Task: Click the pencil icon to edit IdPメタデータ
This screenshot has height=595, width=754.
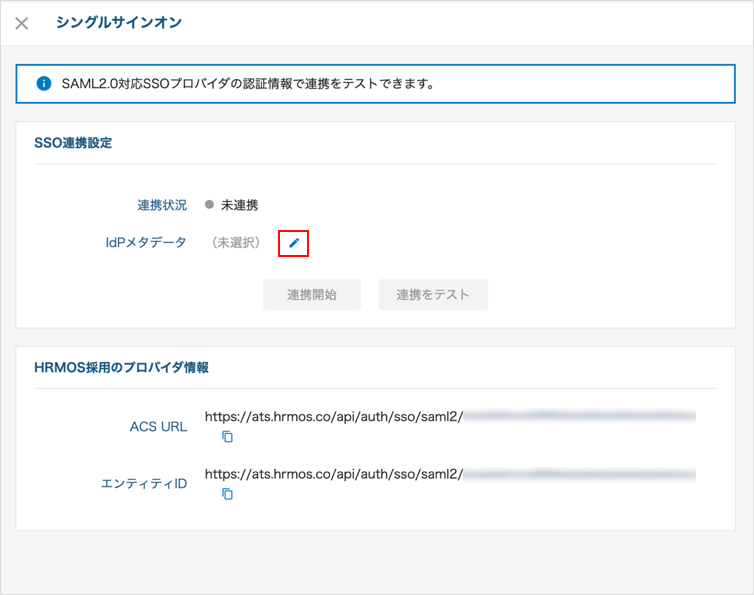Action: coord(293,243)
